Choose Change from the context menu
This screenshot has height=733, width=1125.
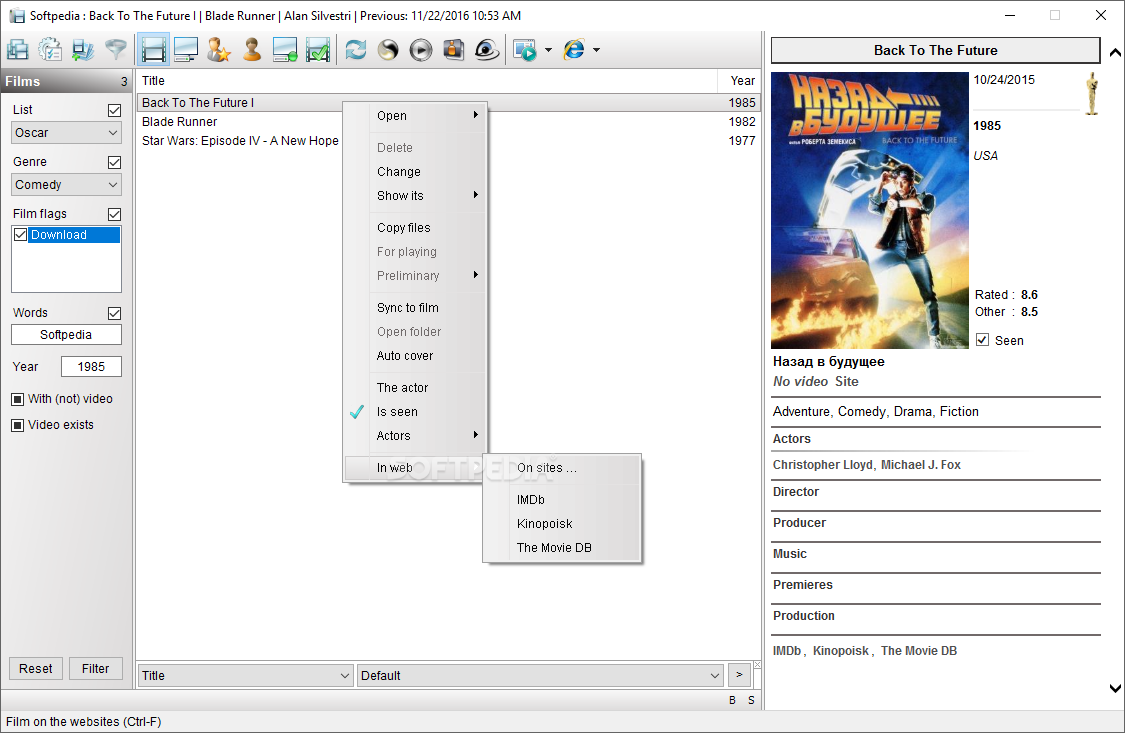tap(415, 171)
